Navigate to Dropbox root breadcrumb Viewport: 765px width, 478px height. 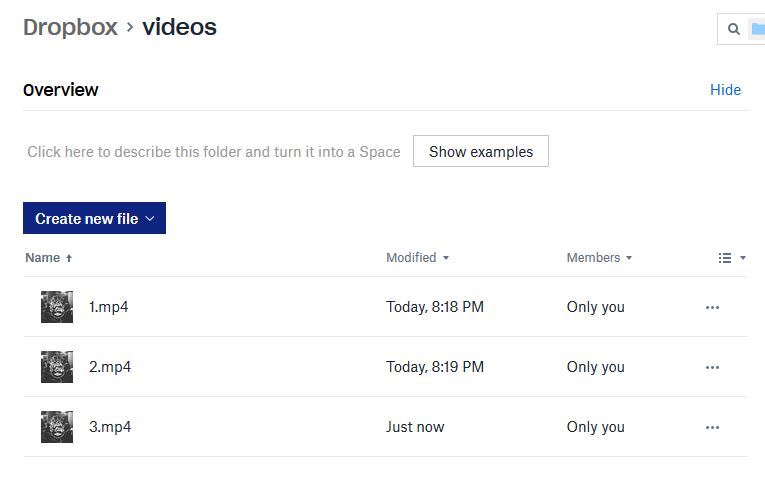[x=70, y=27]
